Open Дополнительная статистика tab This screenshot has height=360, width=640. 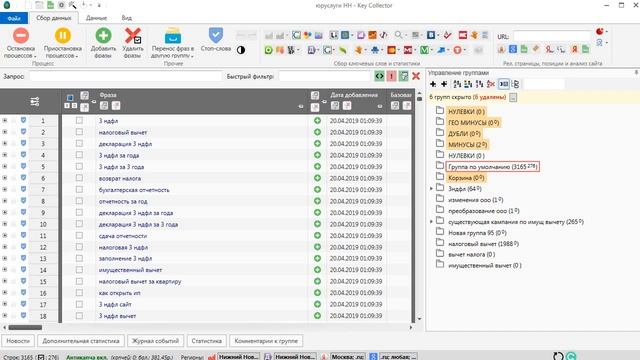[81, 341]
